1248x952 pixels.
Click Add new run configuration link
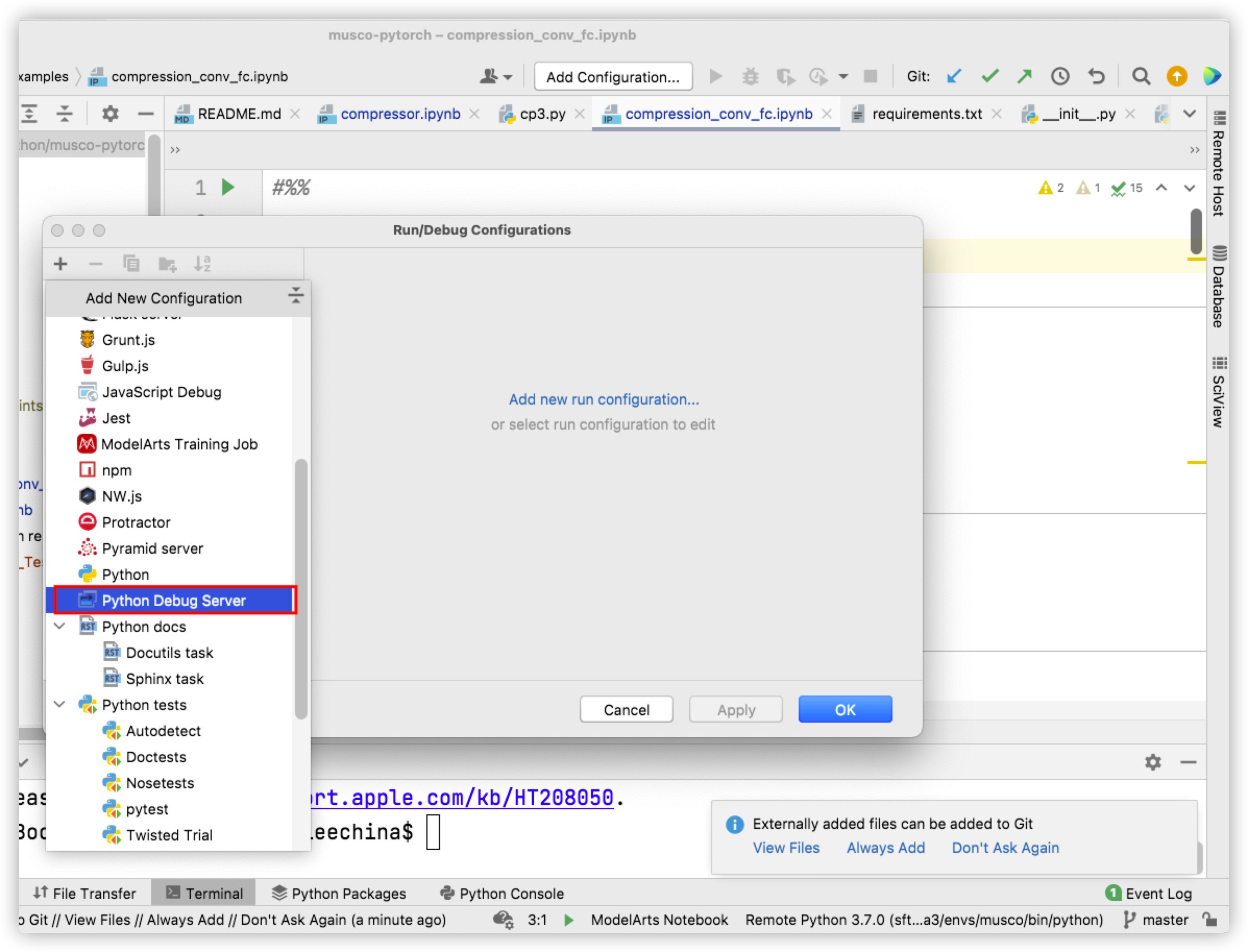[x=605, y=399]
